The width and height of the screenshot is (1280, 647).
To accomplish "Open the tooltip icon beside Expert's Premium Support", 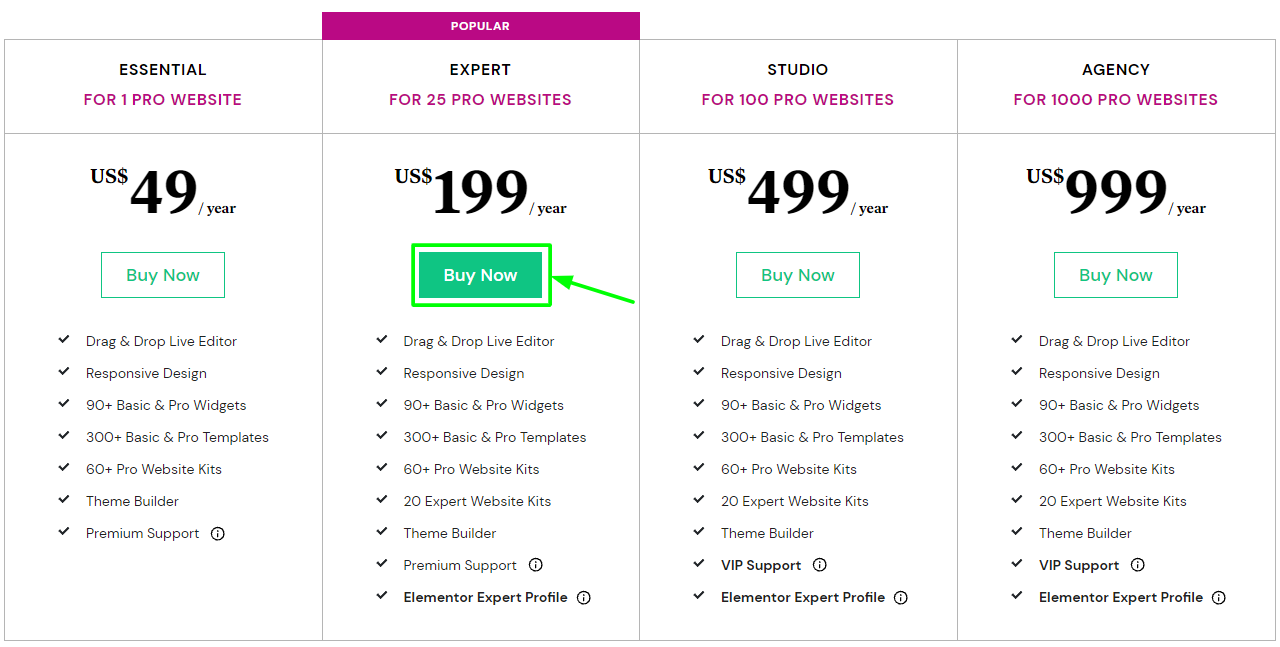I will tap(536, 565).
